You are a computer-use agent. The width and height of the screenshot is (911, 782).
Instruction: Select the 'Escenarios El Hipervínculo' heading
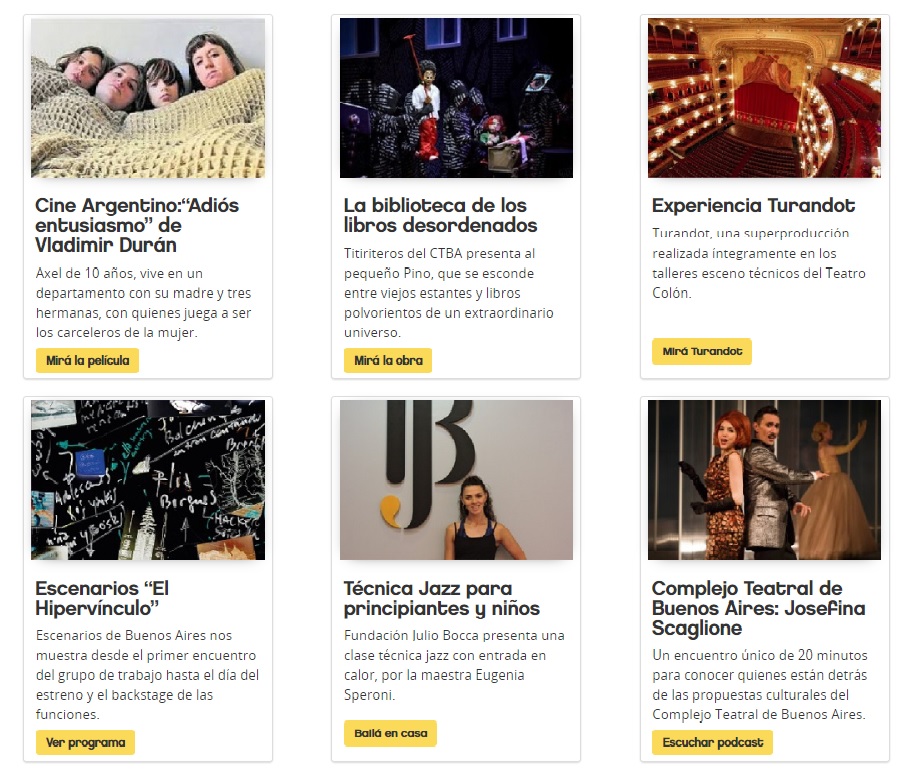pyautogui.click(x=102, y=598)
